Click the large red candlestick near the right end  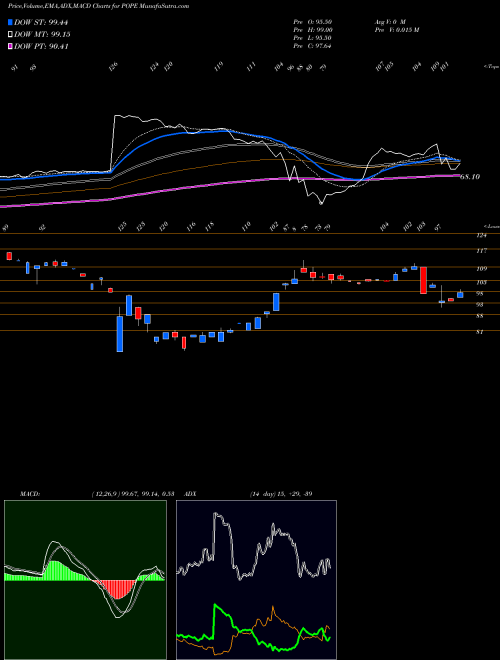coord(423,280)
